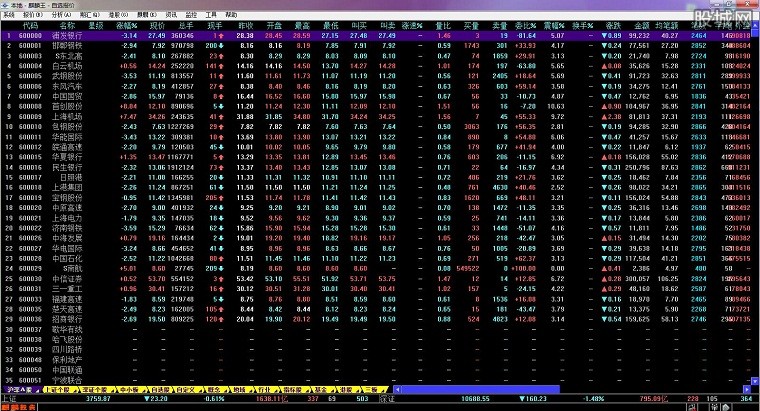
Task: Click the app icon in the title bar
Action: [x=5, y=5]
